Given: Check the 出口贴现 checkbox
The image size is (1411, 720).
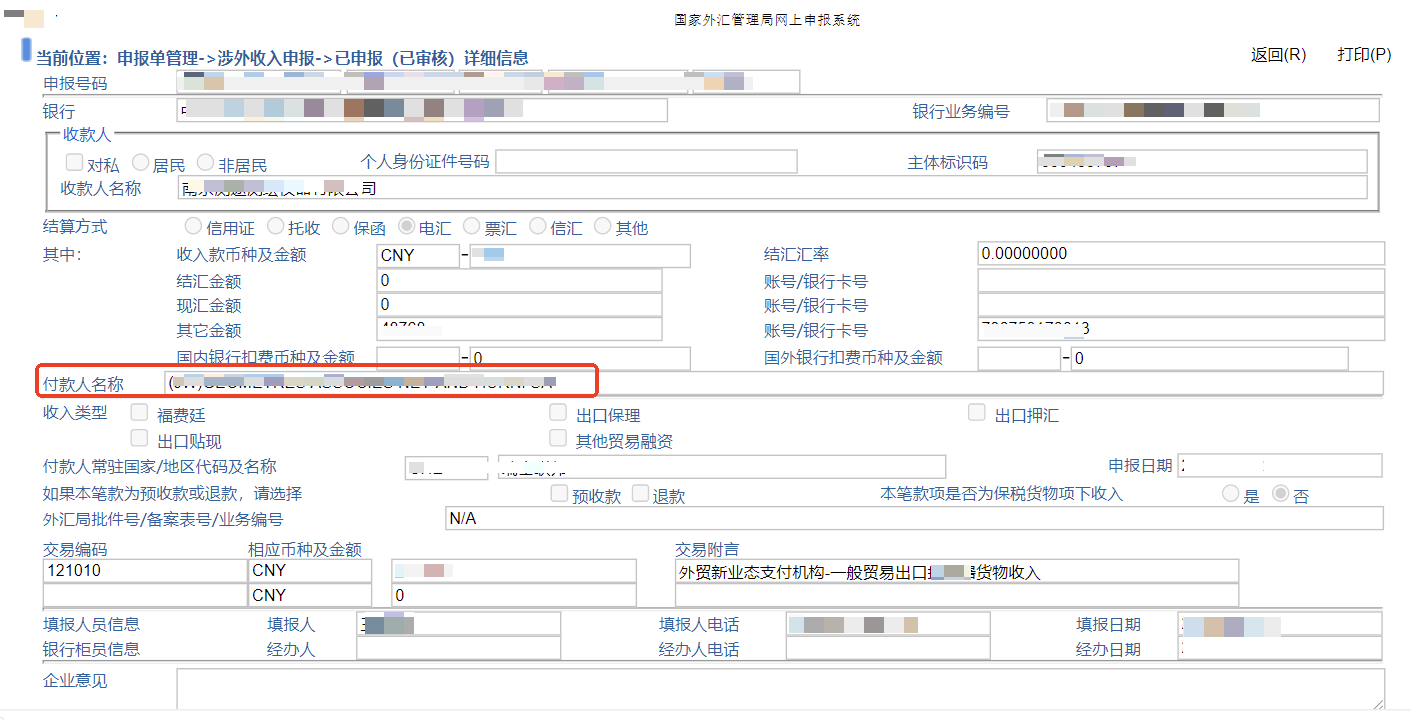Looking at the screenshot, I should [x=139, y=437].
